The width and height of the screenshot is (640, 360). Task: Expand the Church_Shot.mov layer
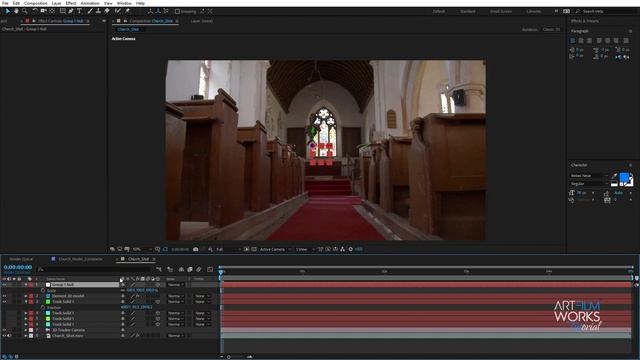[26, 336]
